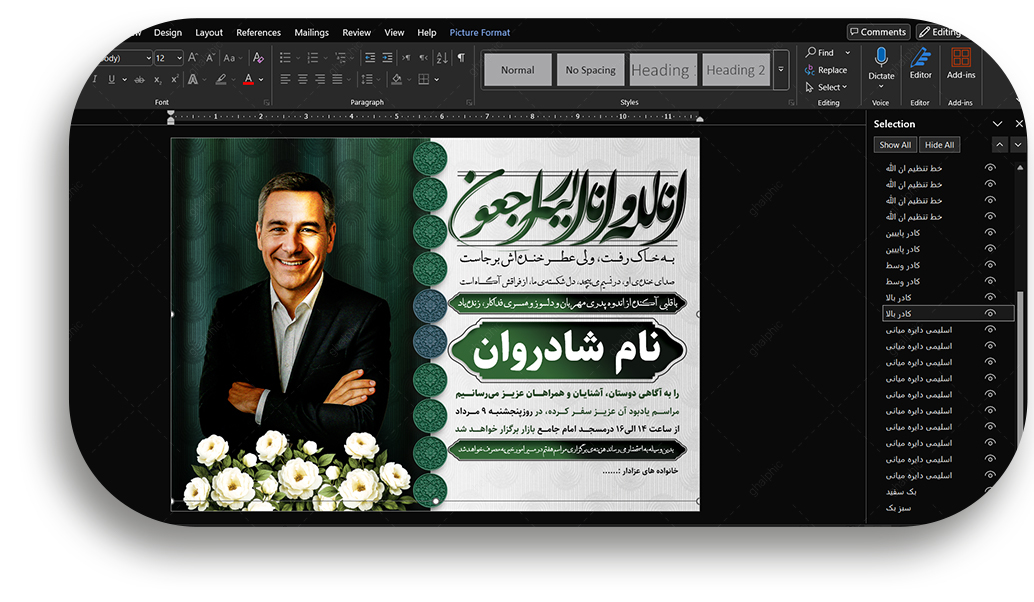Toggle the eye icon of the last اسلیمی دایره میانی item
This screenshot has width=1034, height=602.
click(990, 476)
